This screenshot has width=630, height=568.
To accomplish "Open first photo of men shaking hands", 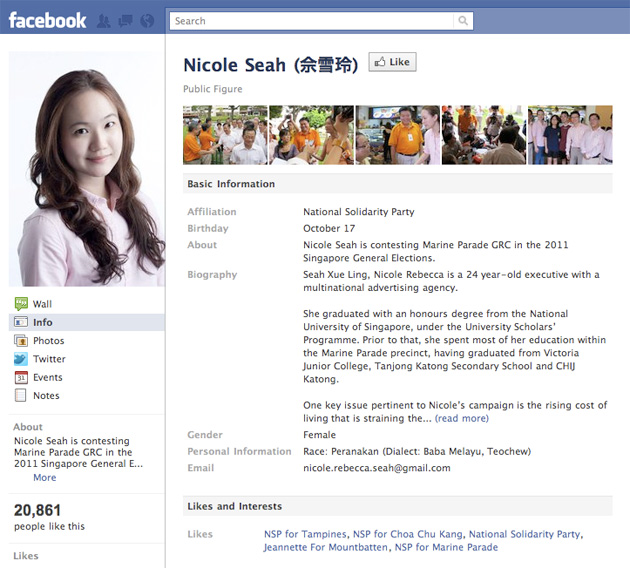I will click(x=225, y=135).
